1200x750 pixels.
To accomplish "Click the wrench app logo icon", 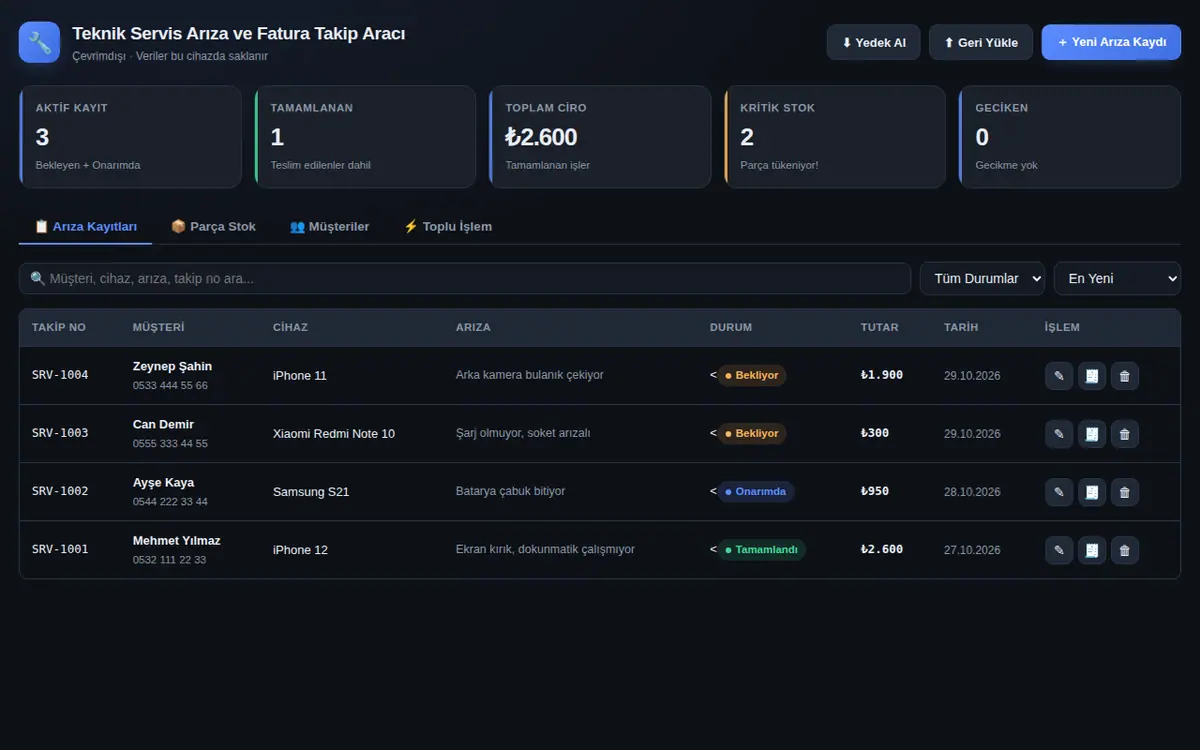I will (39, 42).
